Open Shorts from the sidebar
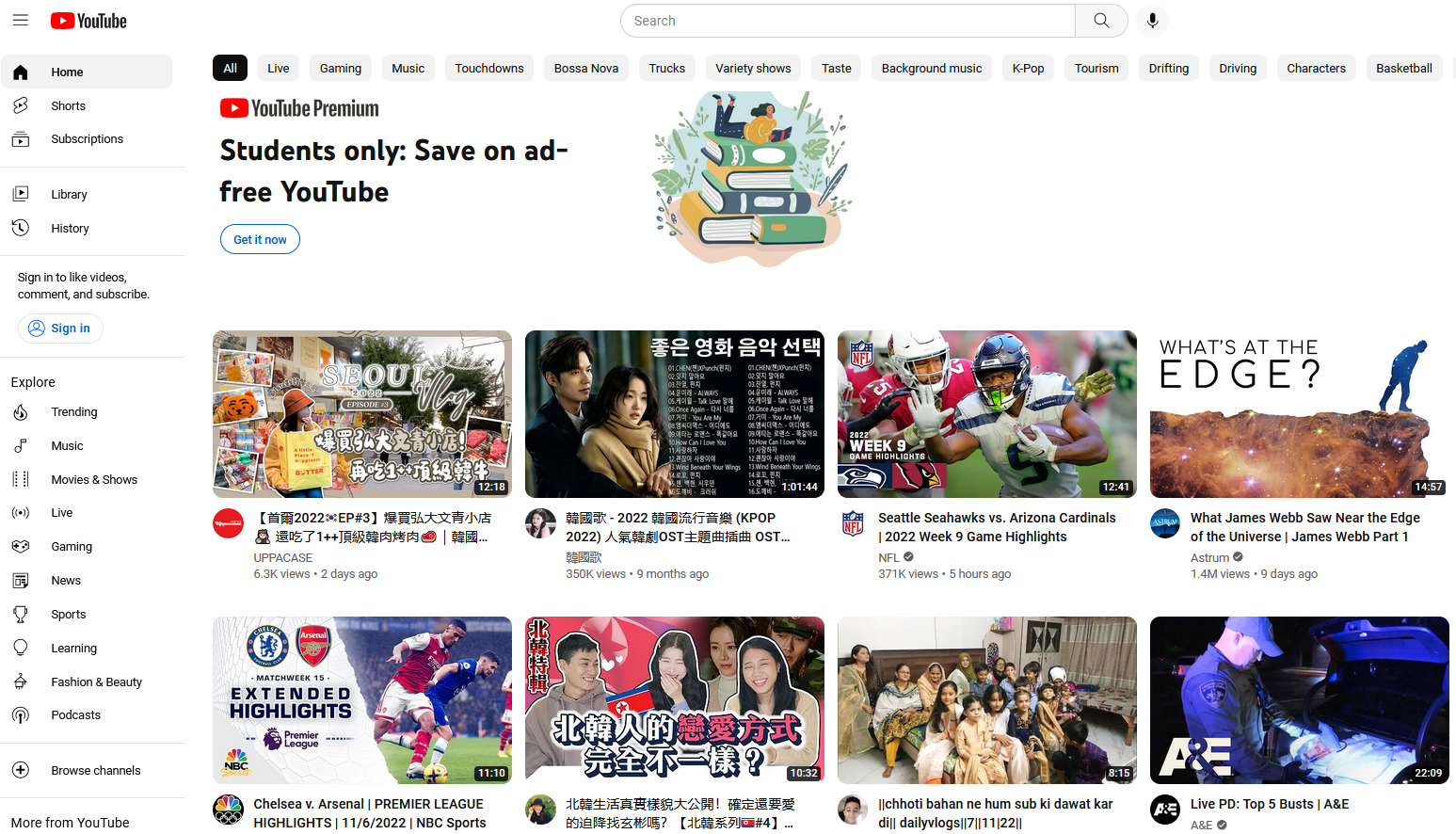 click(x=68, y=105)
